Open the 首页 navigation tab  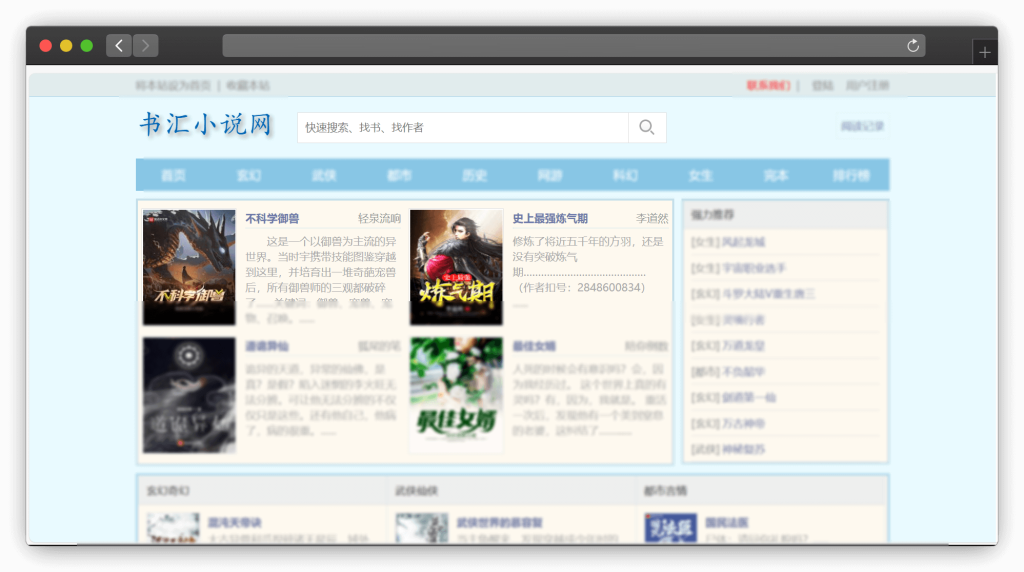[x=174, y=176]
